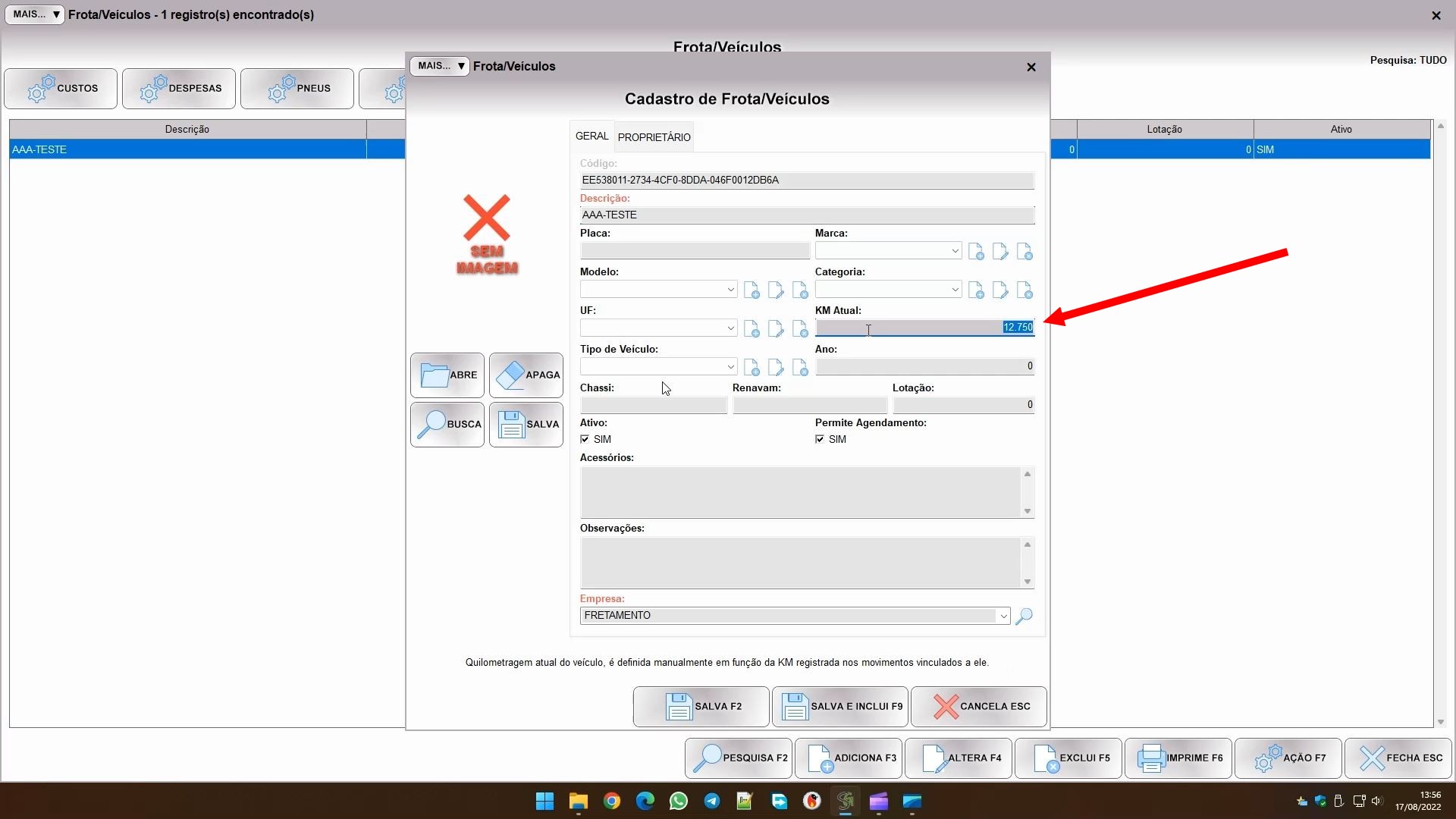
Task: Click edit icon next to Modelo
Action: point(776,290)
